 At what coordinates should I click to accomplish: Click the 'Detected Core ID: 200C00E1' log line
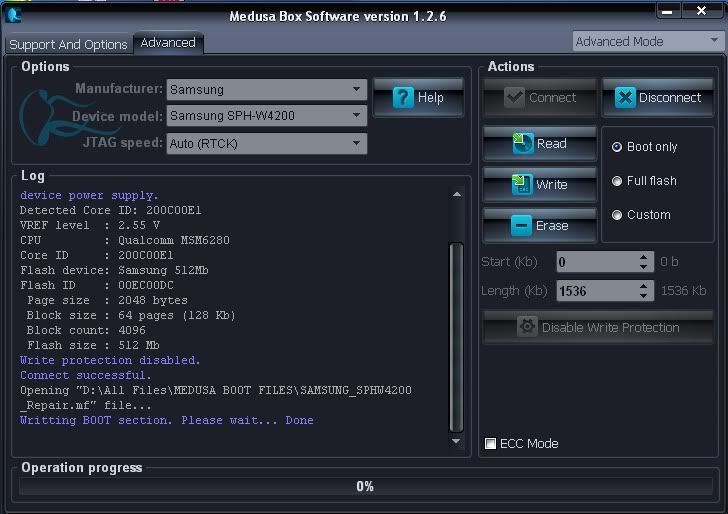[110, 210]
